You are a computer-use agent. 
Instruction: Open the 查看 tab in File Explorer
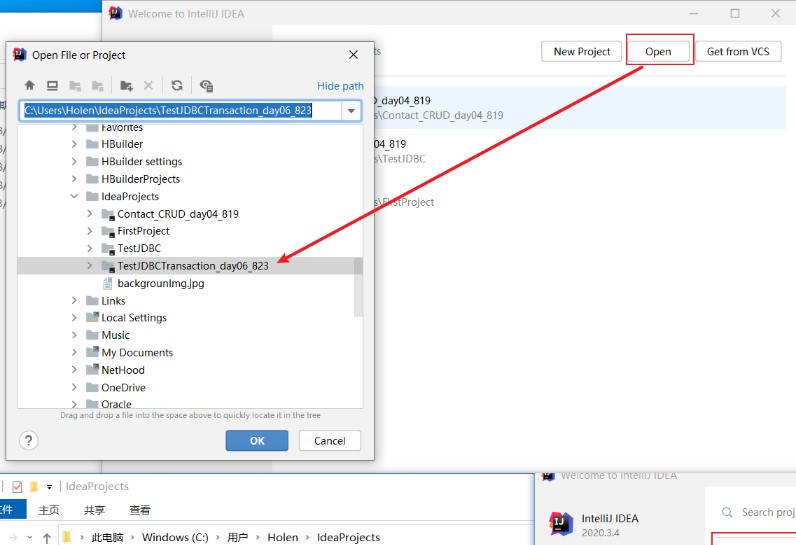140,509
